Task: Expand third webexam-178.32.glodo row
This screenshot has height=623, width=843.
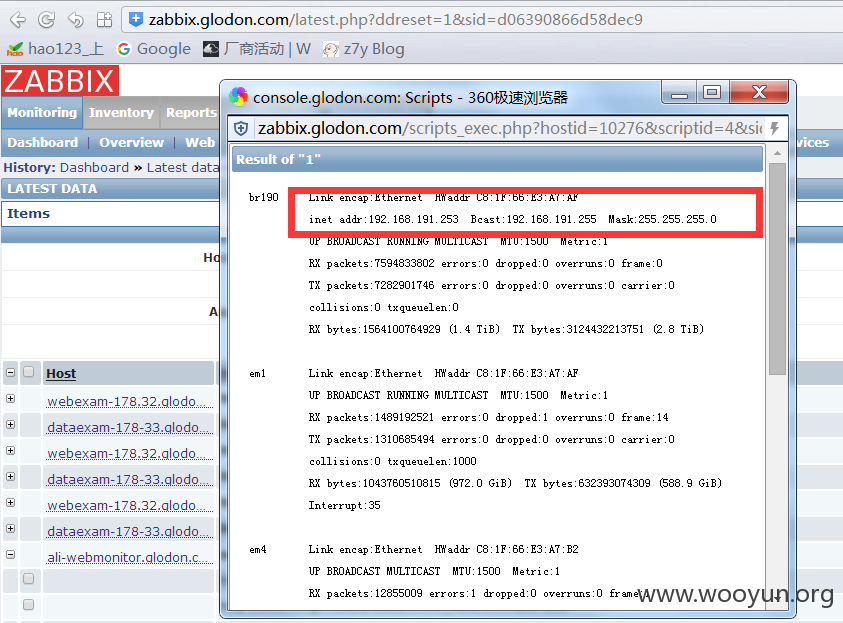Action: (x=10, y=503)
